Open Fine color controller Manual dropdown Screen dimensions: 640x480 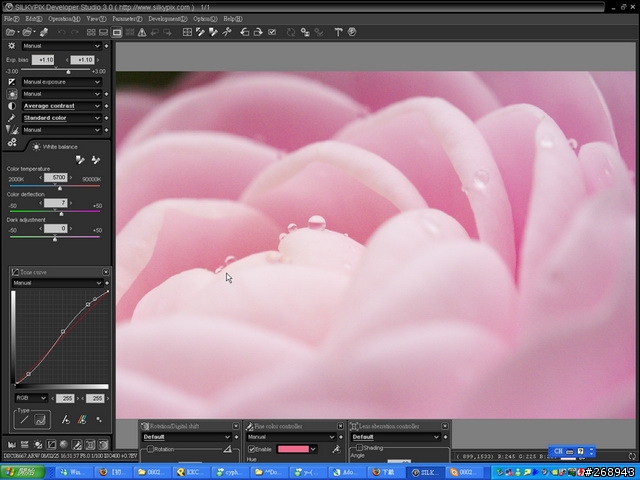[x=291, y=437]
